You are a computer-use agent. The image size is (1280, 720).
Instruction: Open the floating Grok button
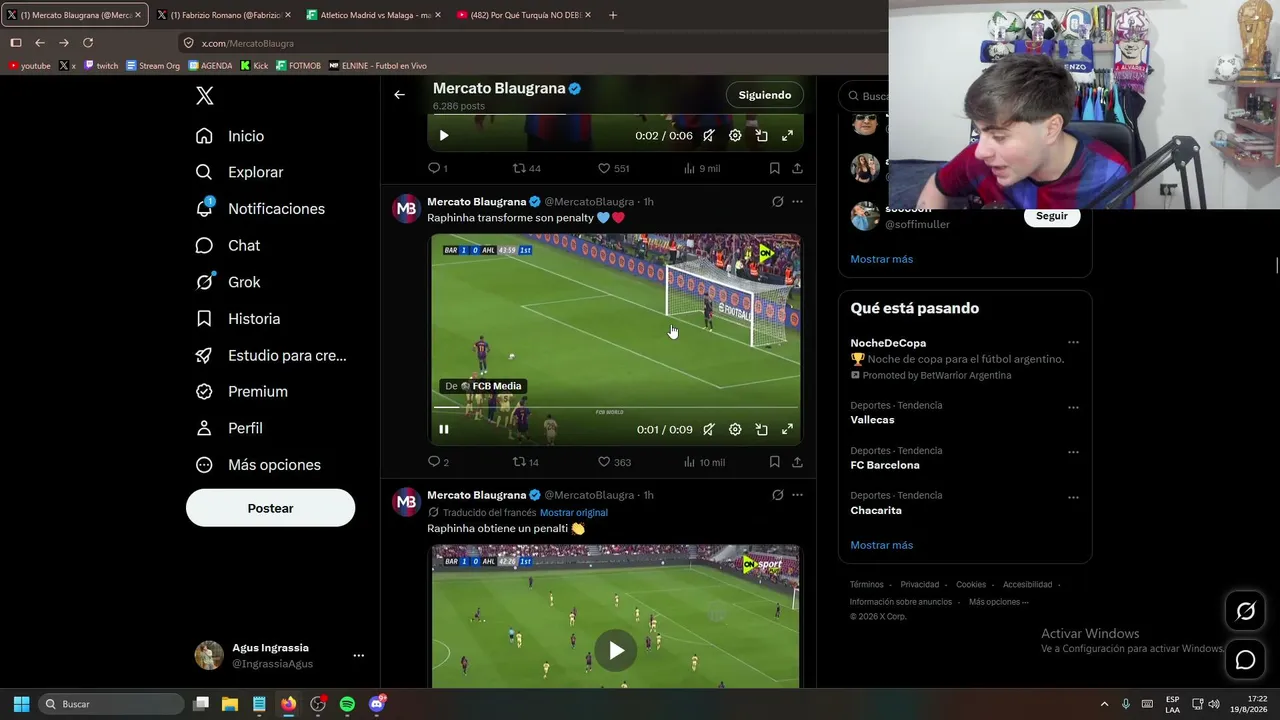pos(1245,612)
